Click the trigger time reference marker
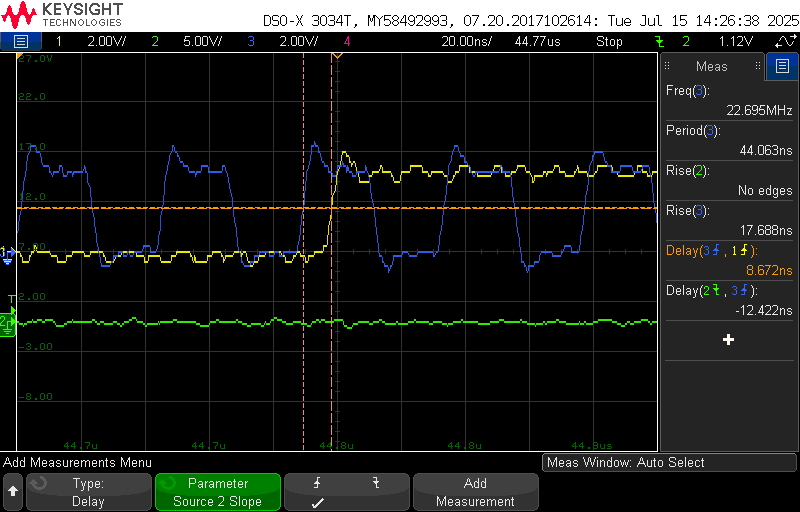 coord(336,57)
